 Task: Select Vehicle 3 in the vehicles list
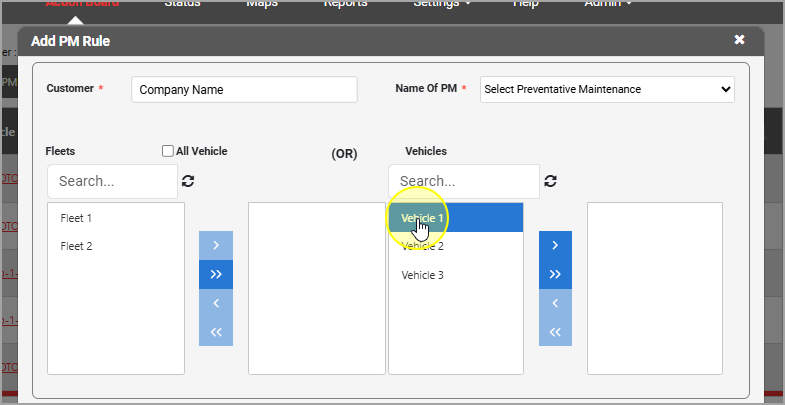(x=422, y=275)
